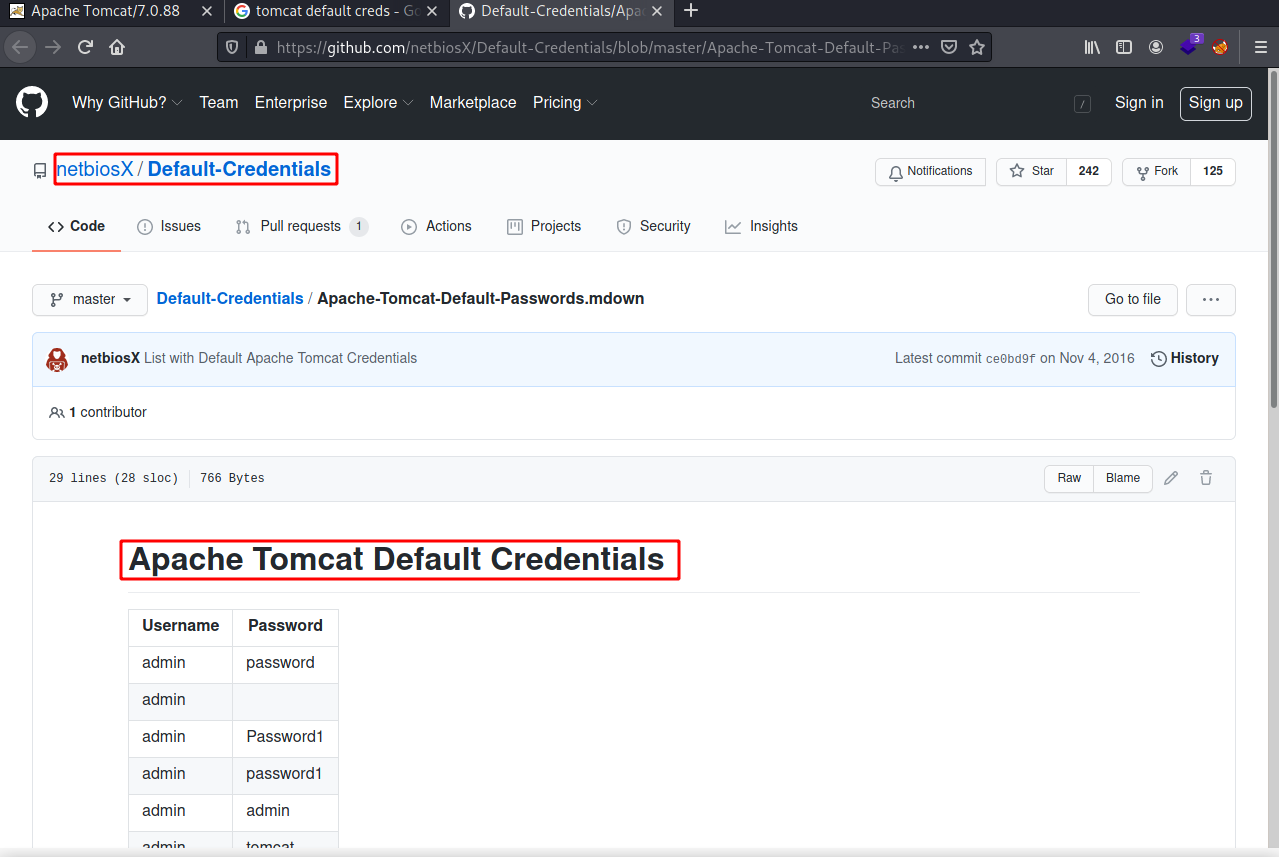Open the netbiosX owner link

95,169
